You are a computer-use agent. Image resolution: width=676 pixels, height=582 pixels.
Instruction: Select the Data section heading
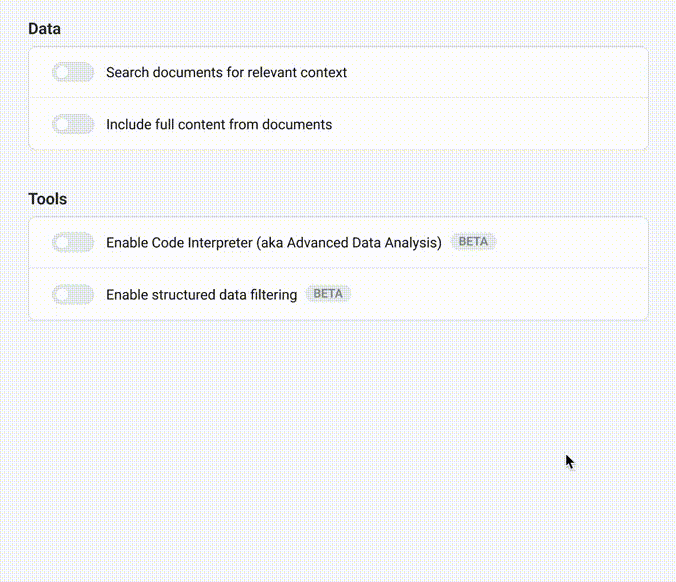pyautogui.click(x=44, y=29)
